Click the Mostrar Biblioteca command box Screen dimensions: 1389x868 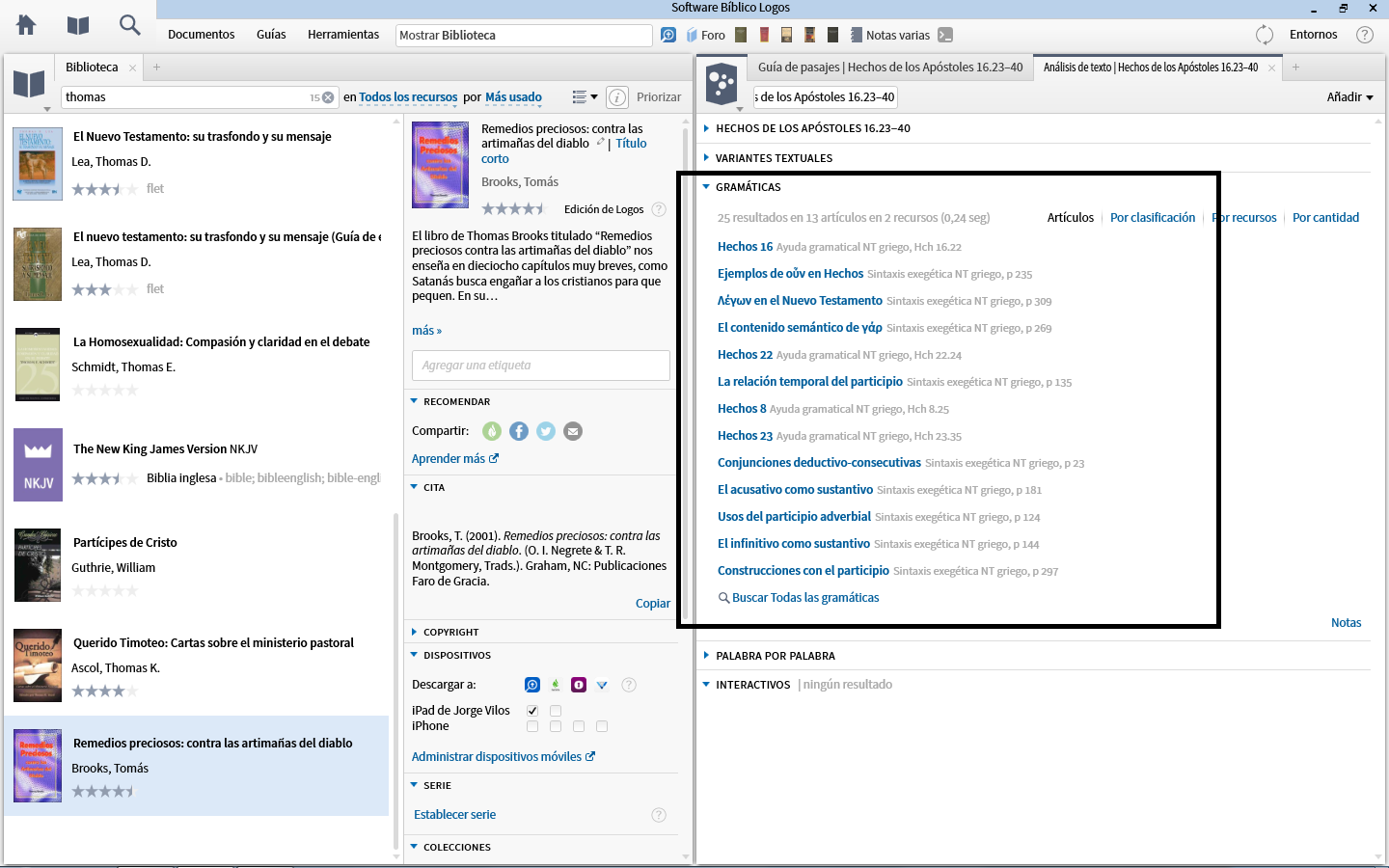tap(524, 36)
